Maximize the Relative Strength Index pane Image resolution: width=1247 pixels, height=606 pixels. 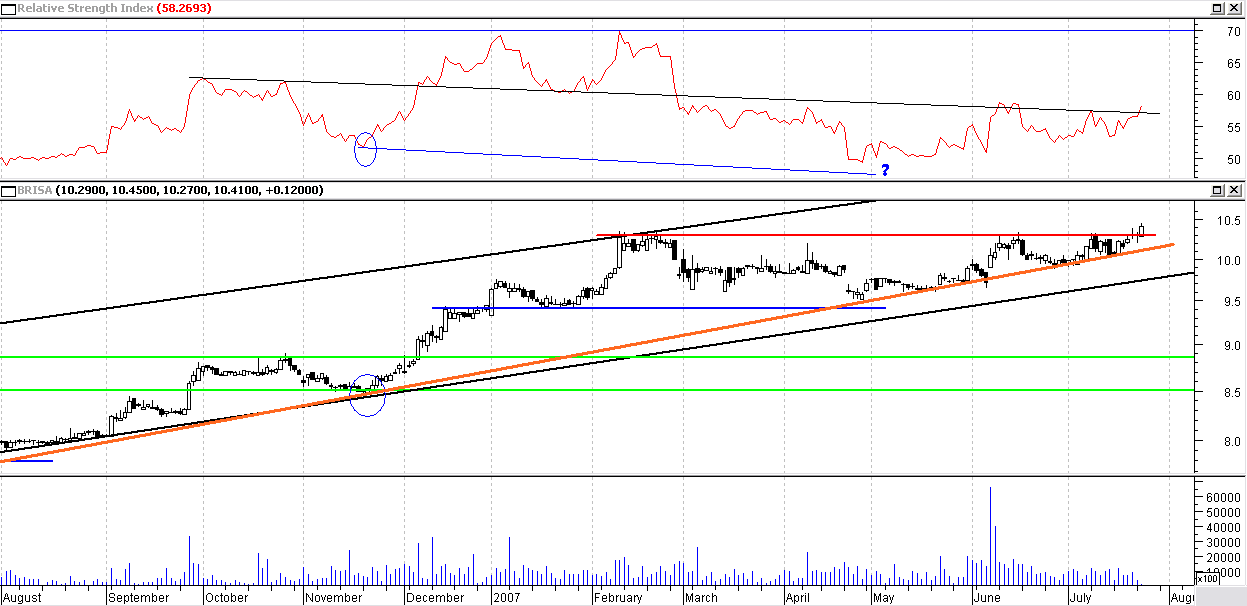1218,7
